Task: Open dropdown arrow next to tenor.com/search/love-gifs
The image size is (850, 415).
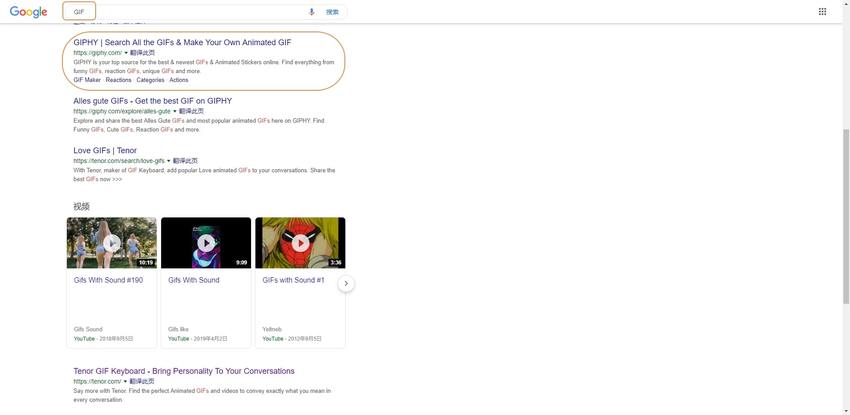Action: coord(168,161)
